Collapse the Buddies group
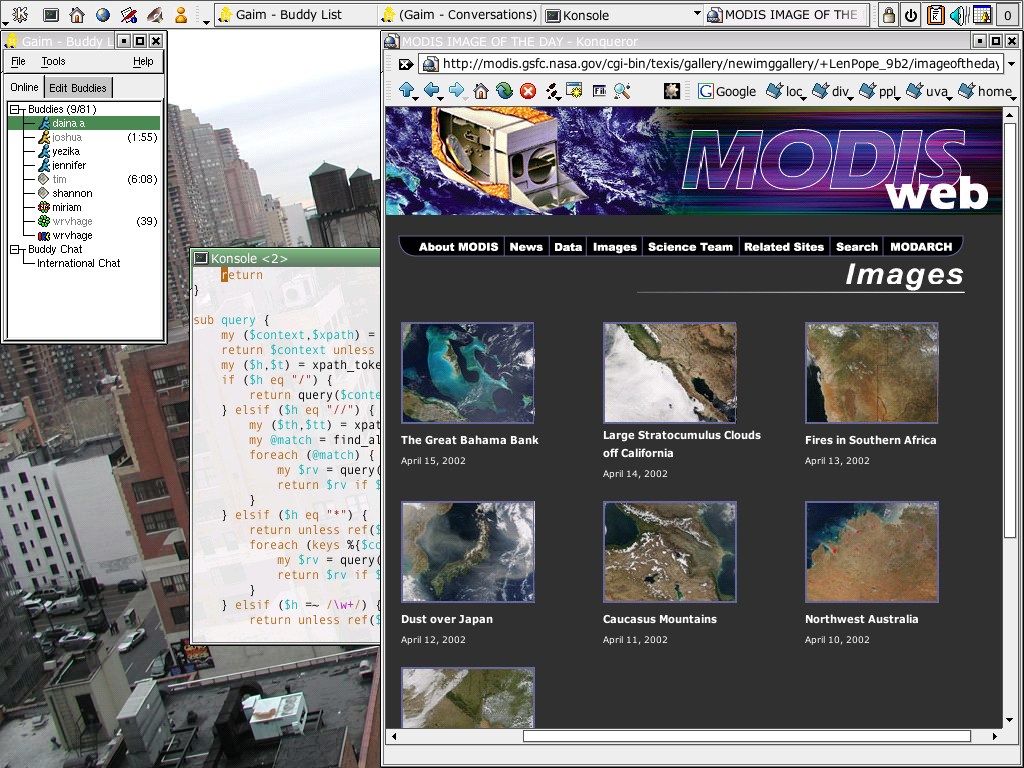Image resolution: width=1024 pixels, height=768 pixels. pos(16,109)
